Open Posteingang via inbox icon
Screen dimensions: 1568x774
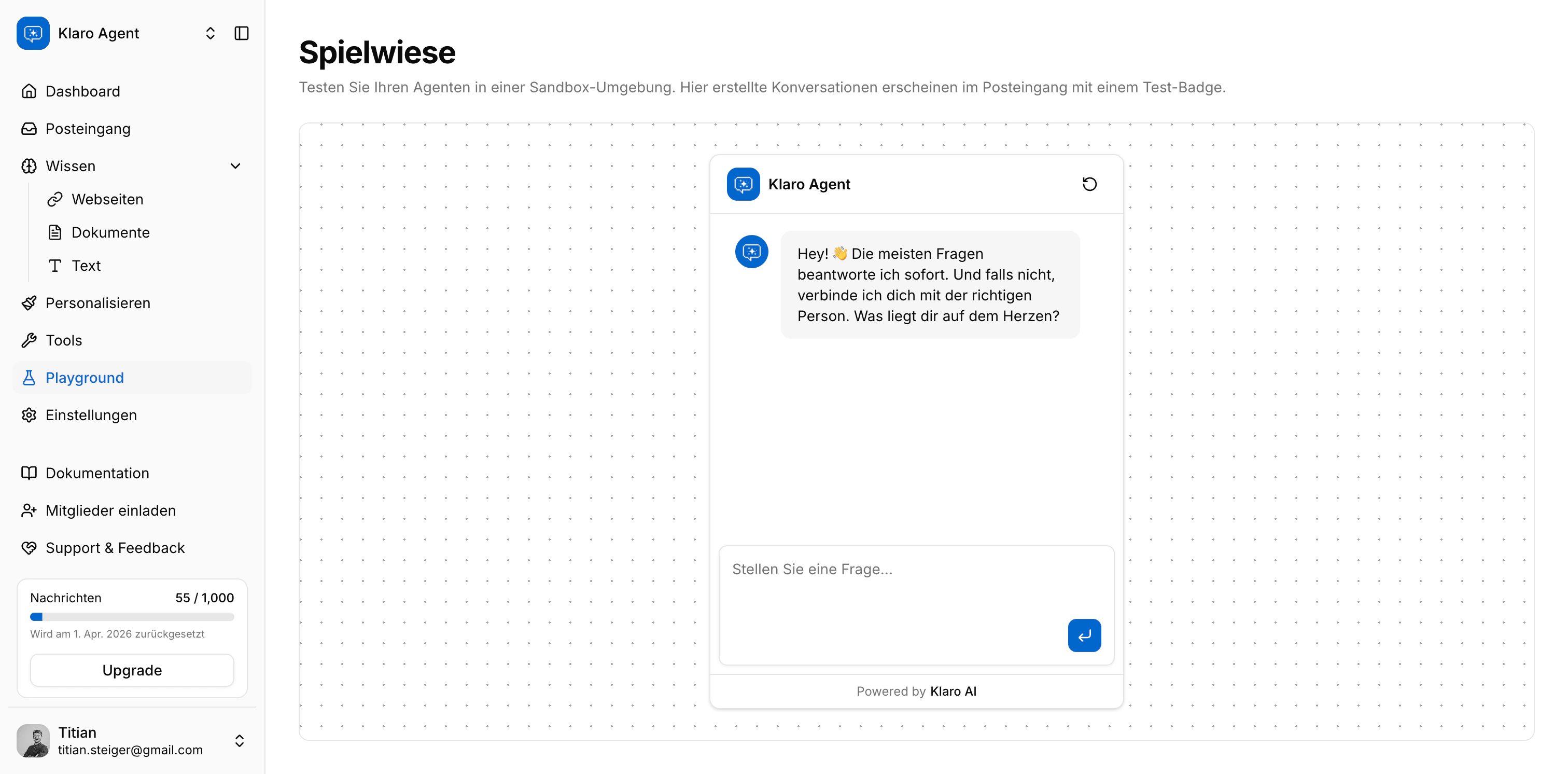29,129
